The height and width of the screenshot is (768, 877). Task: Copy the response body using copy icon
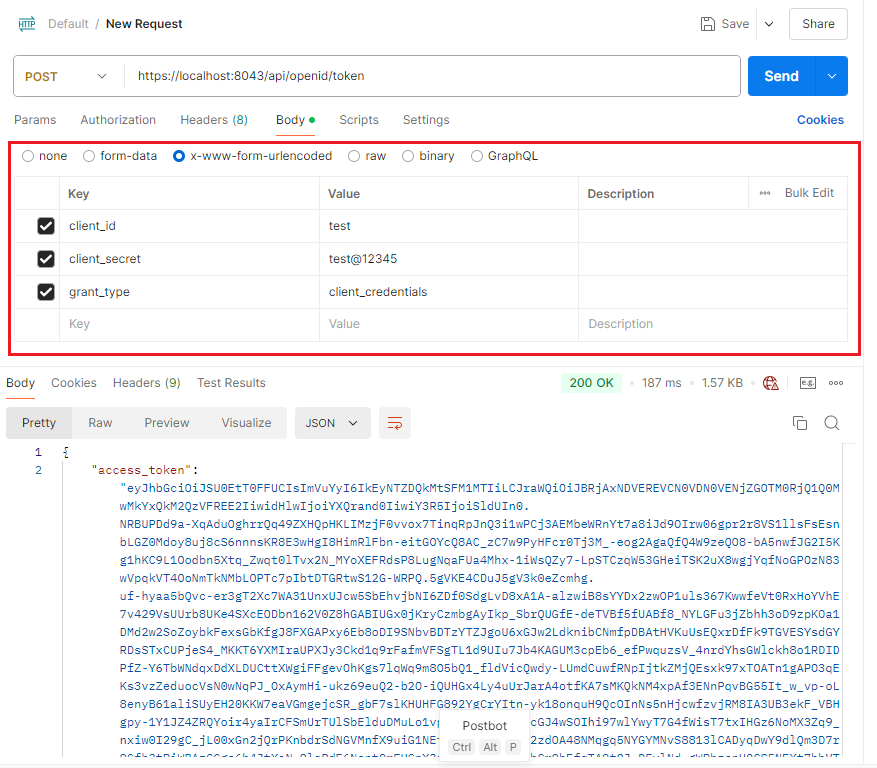click(x=799, y=423)
